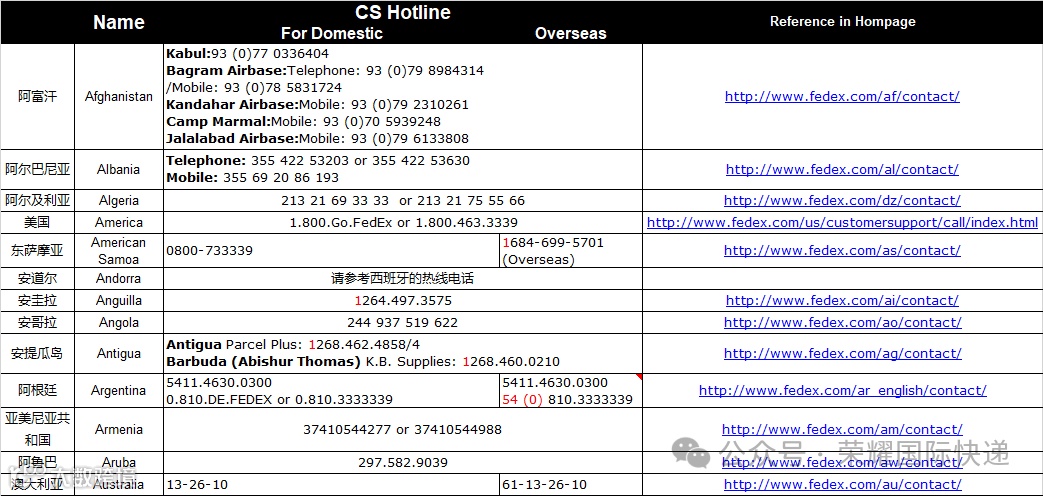Select the Overseas subheader
The height and width of the screenshot is (496, 1043).
571,33
